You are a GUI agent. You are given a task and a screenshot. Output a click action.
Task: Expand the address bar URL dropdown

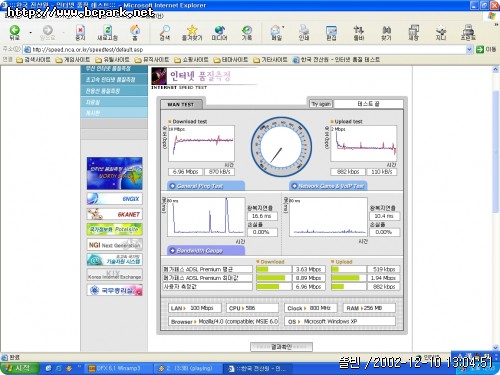(x=469, y=50)
